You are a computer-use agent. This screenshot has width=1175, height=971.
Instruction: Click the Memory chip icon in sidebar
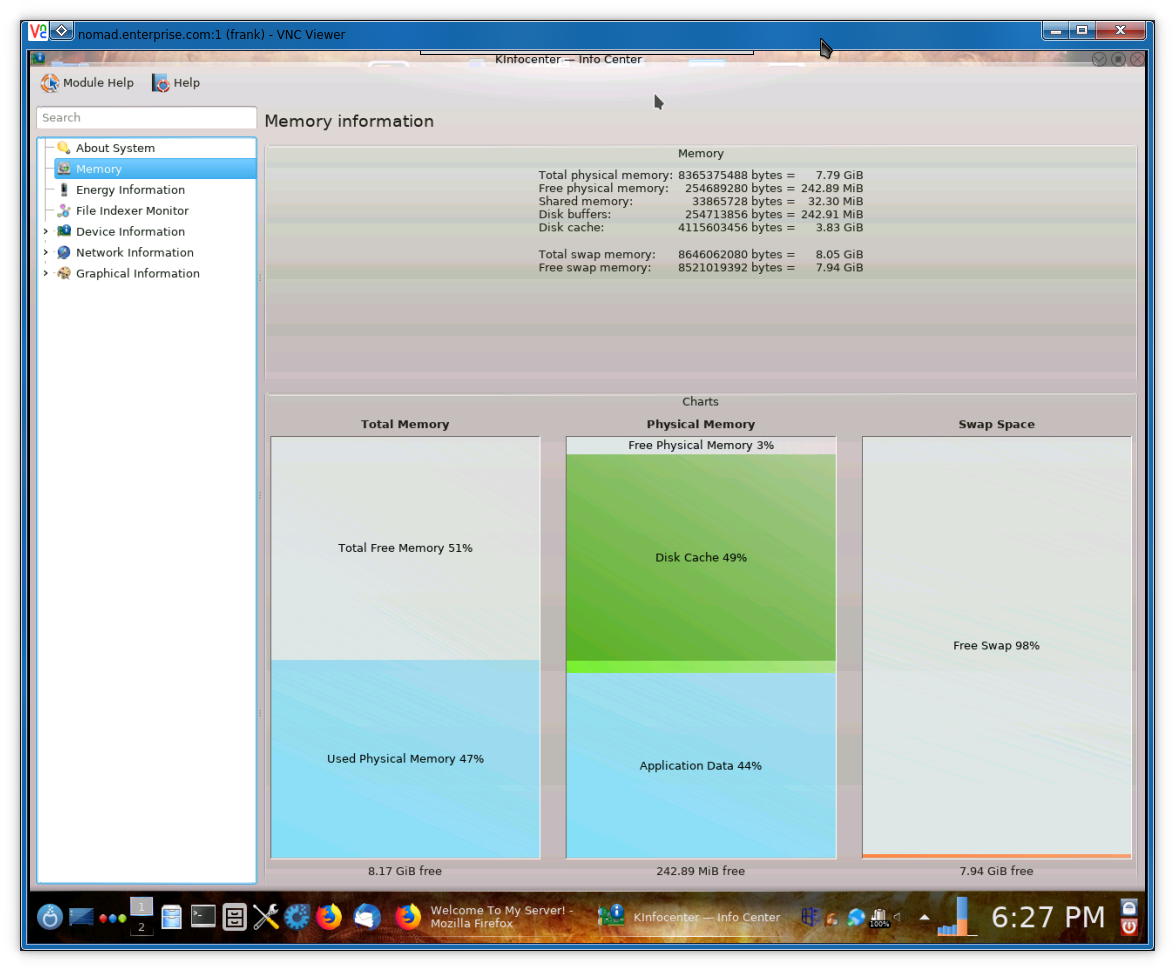click(64, 169)
